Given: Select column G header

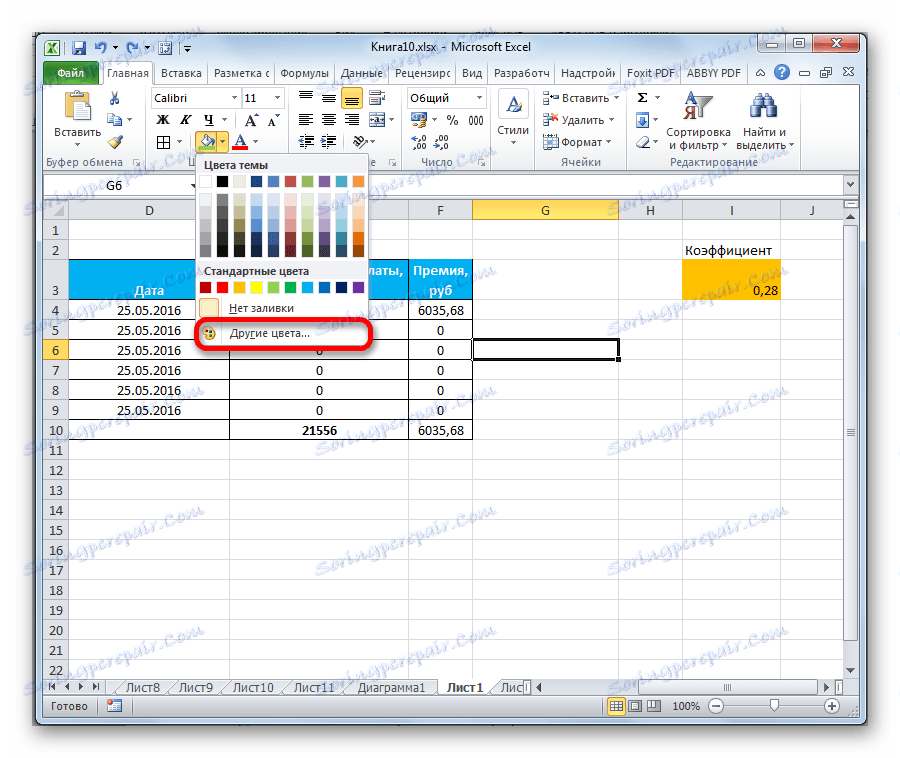Looking at the screenshot, I should (545, 211).
